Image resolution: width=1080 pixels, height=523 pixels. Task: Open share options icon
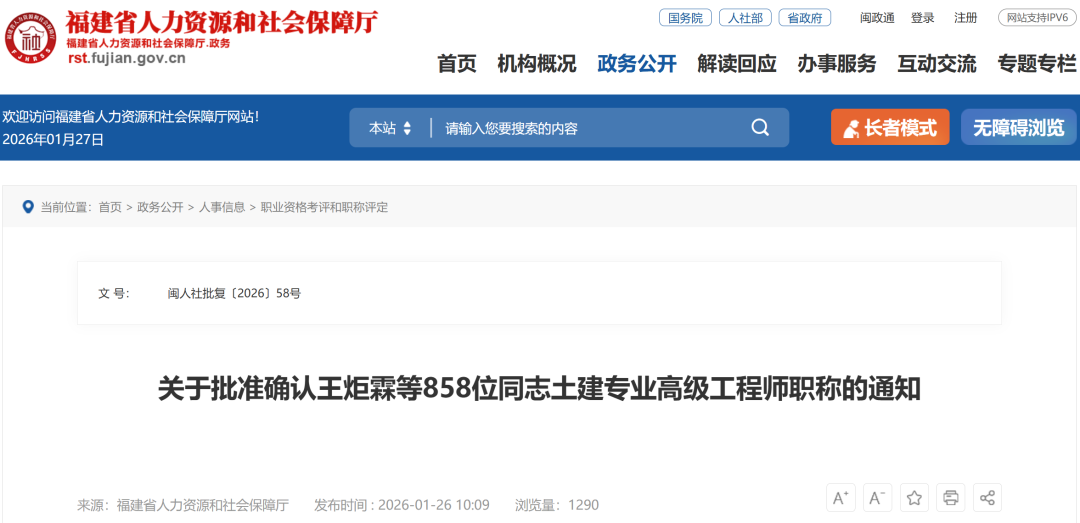(987, 498)
